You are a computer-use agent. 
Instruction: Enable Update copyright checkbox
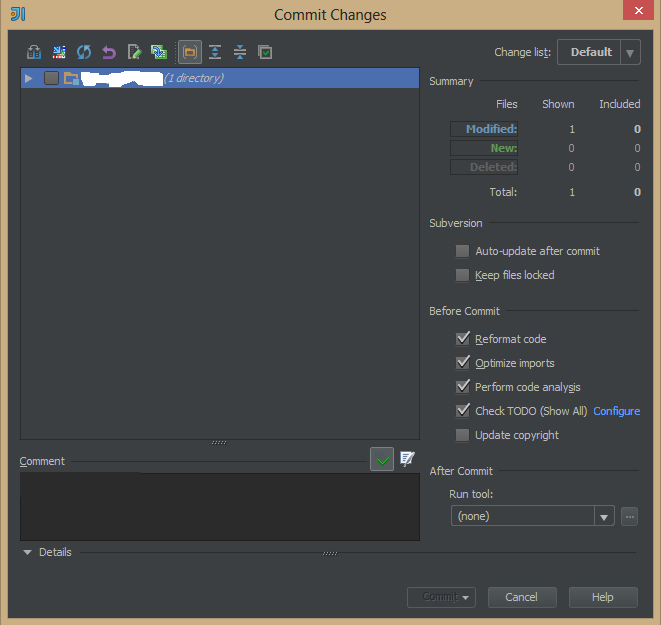pyautogui.click(x=462, y=435)
